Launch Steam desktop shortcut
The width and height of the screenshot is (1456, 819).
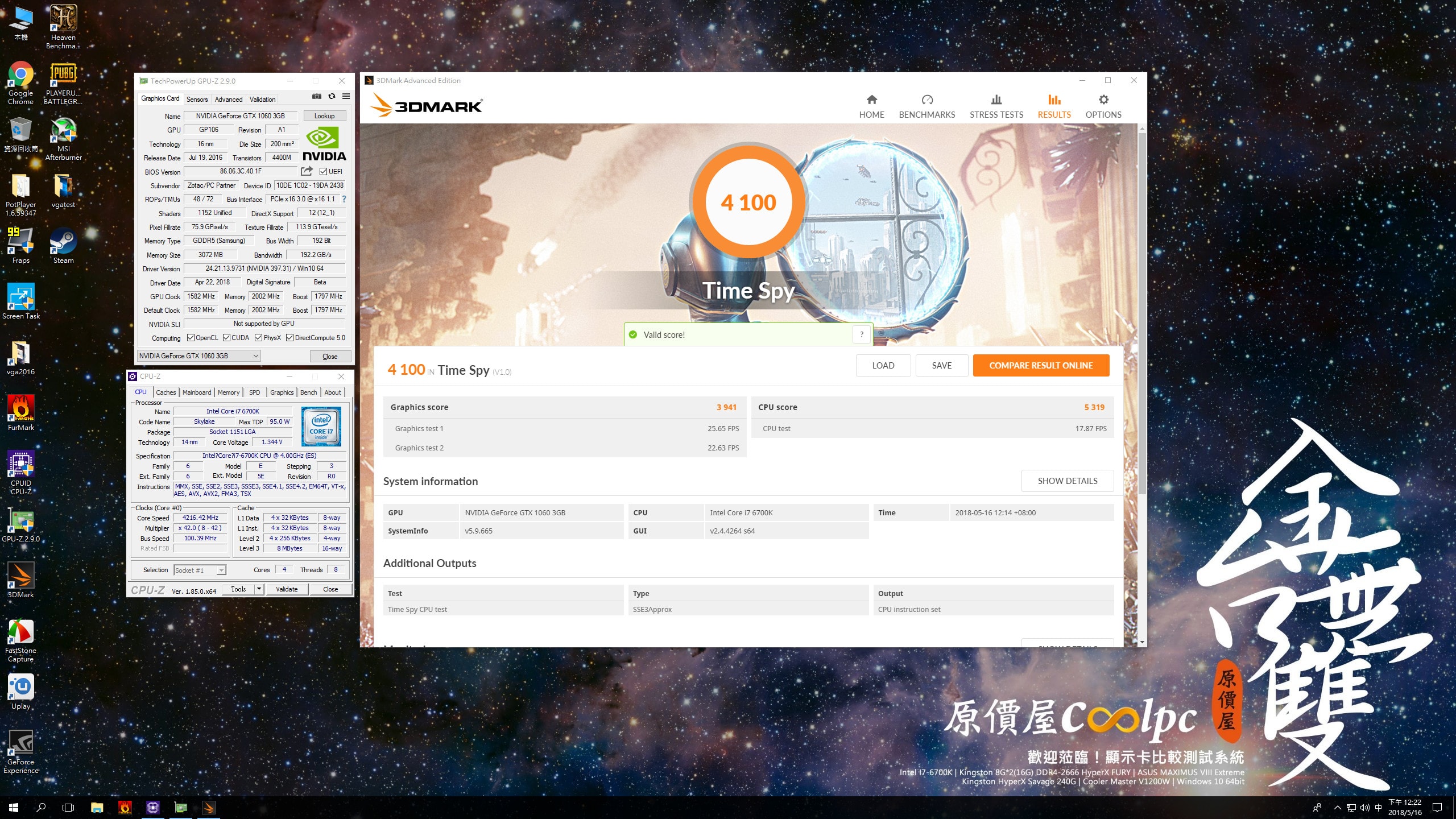pos(63,246)
